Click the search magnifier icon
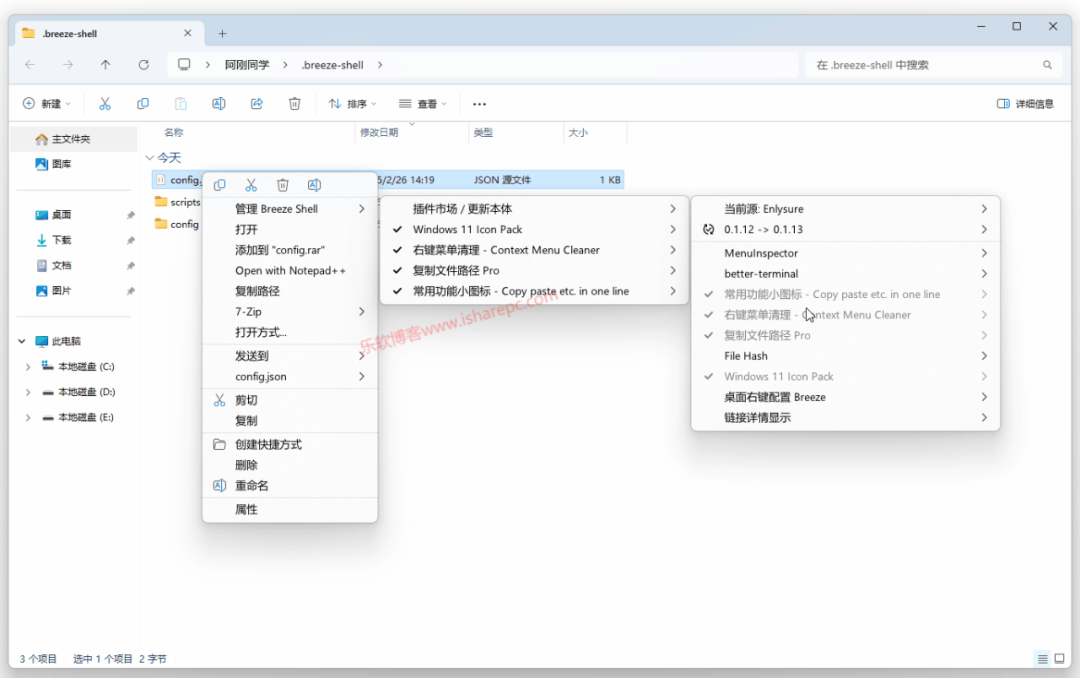The height and width of the screenshot is (678, 1080). pos(1047,65)
